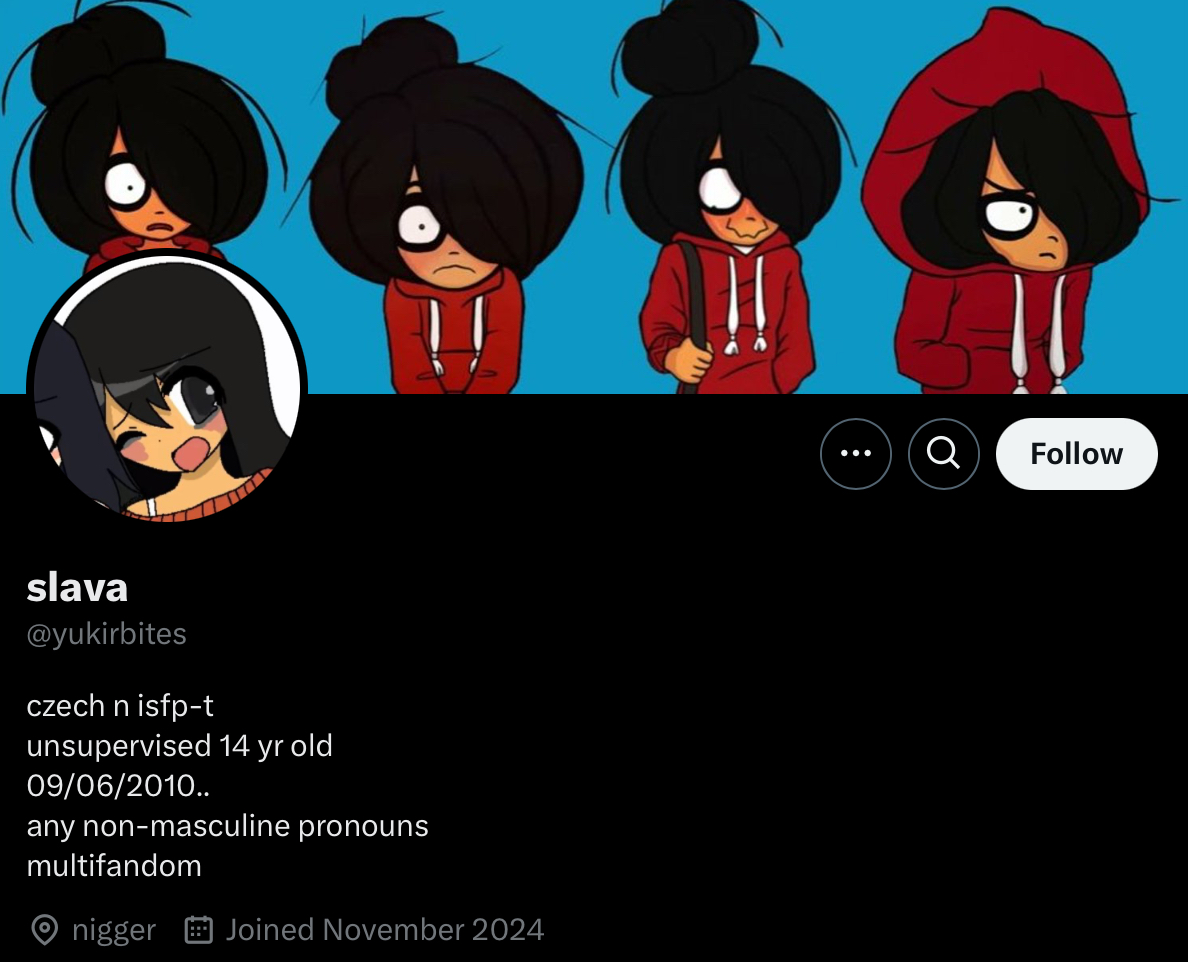Viewport: 1188px width, 962px height.
Task: Click the @yukirbites handle
Action: 106,634
